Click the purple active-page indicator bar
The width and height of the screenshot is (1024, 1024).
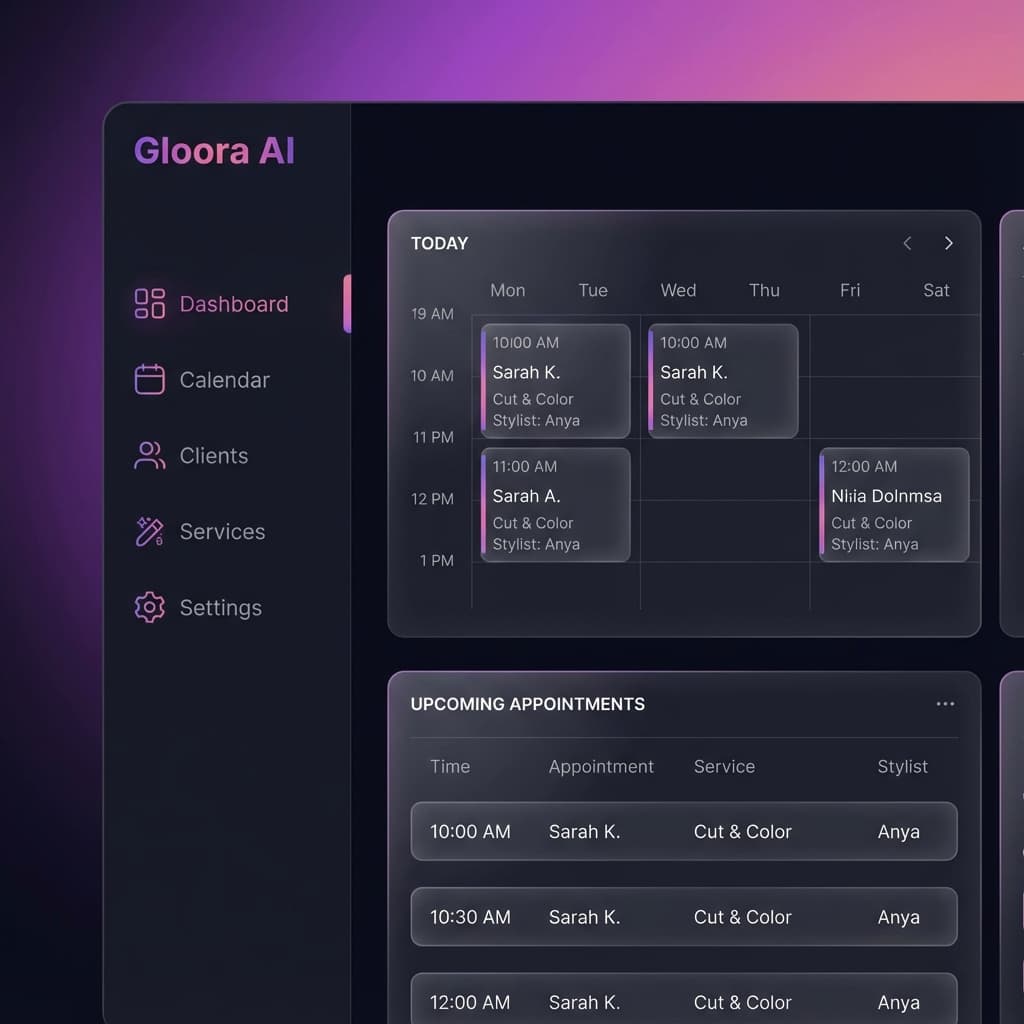(348, 303)
